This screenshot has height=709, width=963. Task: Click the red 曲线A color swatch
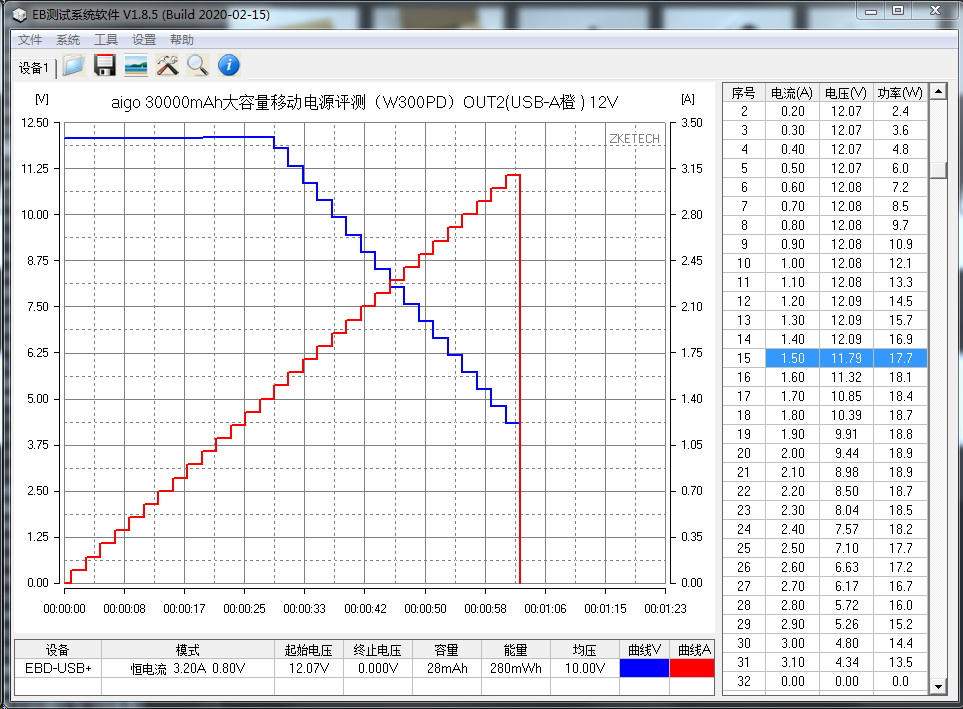[x=692, y=668]
